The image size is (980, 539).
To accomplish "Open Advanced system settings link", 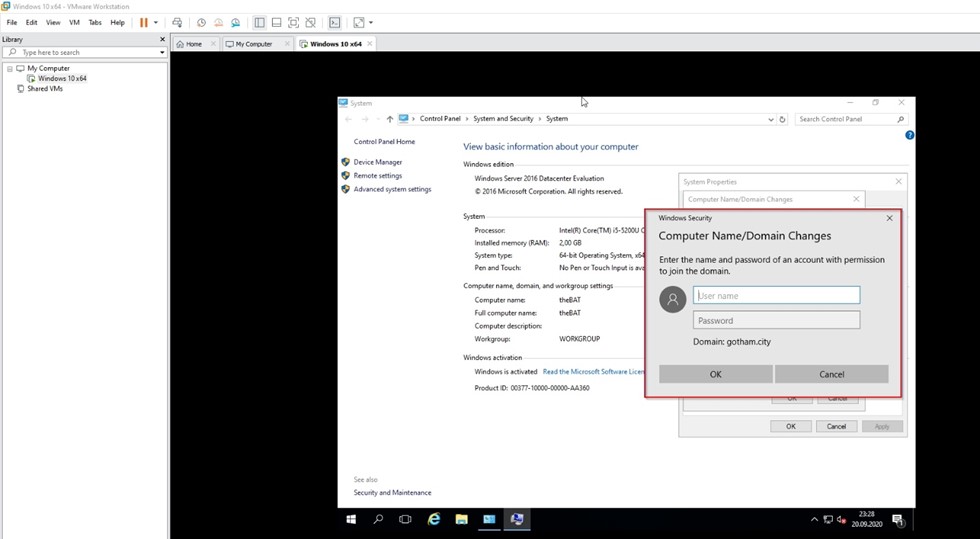I will pyautogui.click(x=392, y=189).
